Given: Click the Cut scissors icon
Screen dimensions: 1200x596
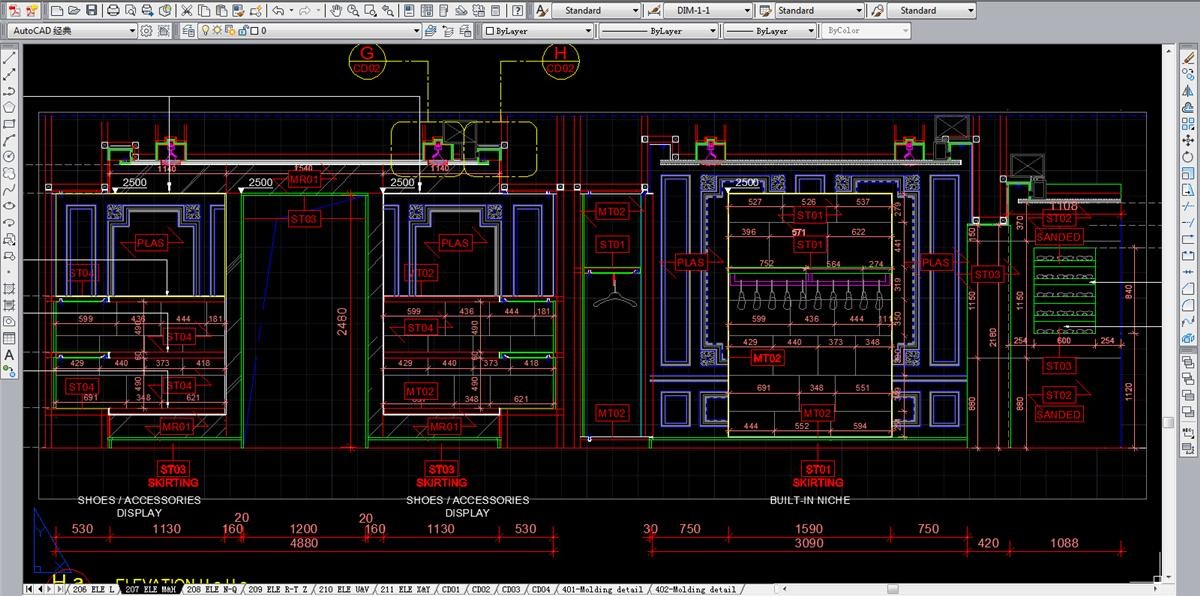Looking at the screenshot, I should click(x=186, y=10).
